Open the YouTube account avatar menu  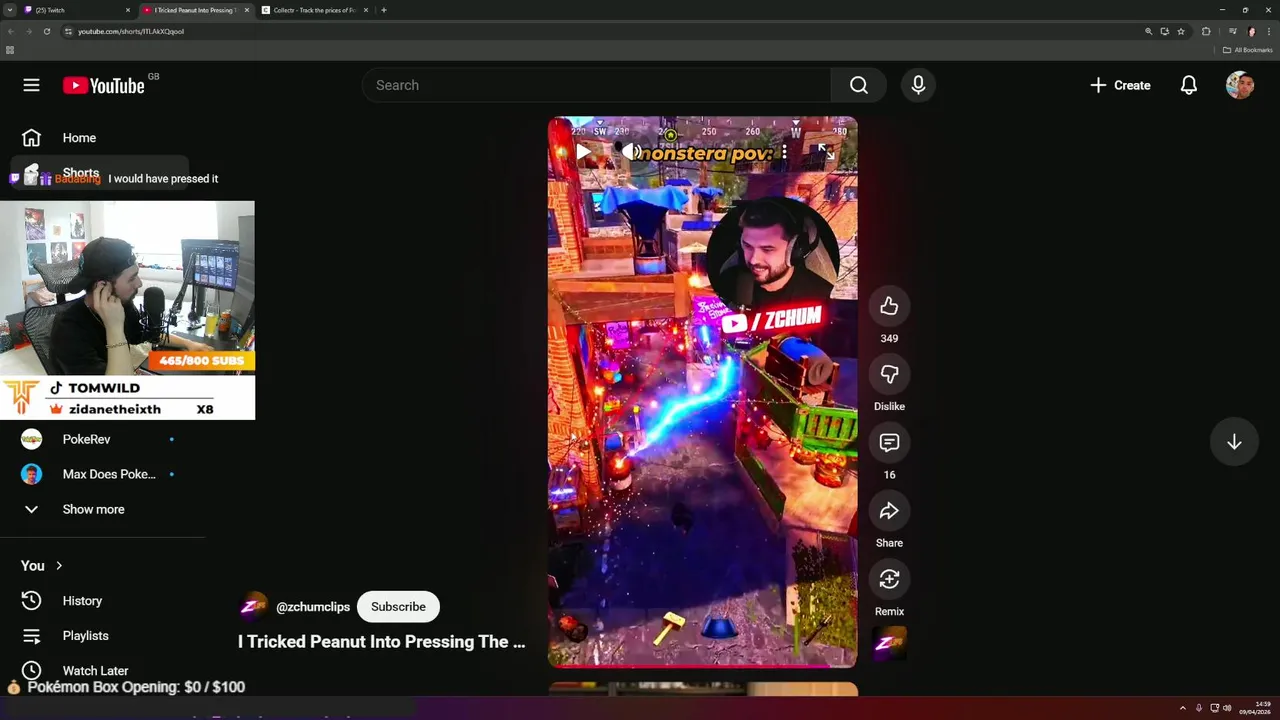tap(1240, 85)
